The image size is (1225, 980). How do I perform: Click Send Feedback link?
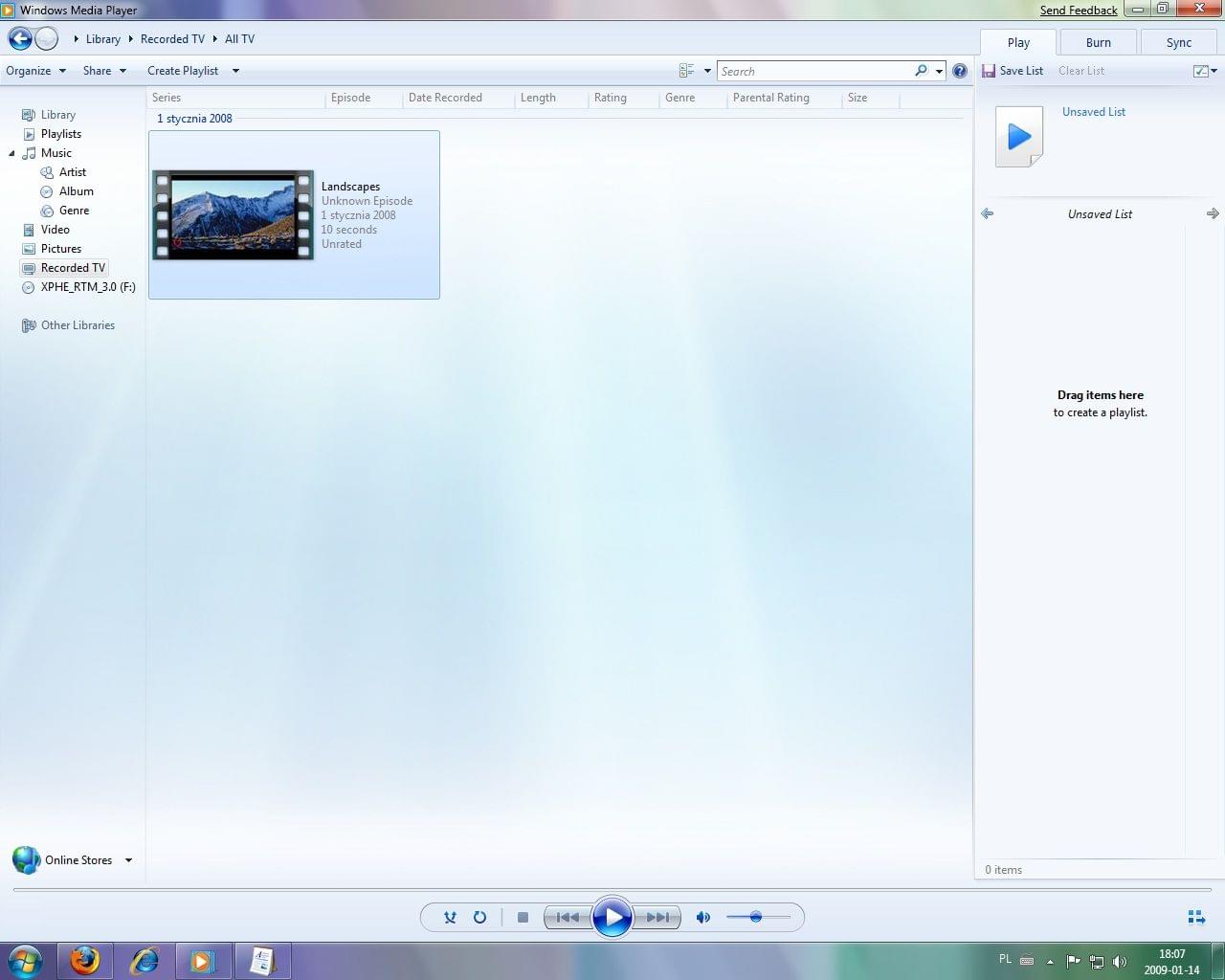pos(1079,11)
